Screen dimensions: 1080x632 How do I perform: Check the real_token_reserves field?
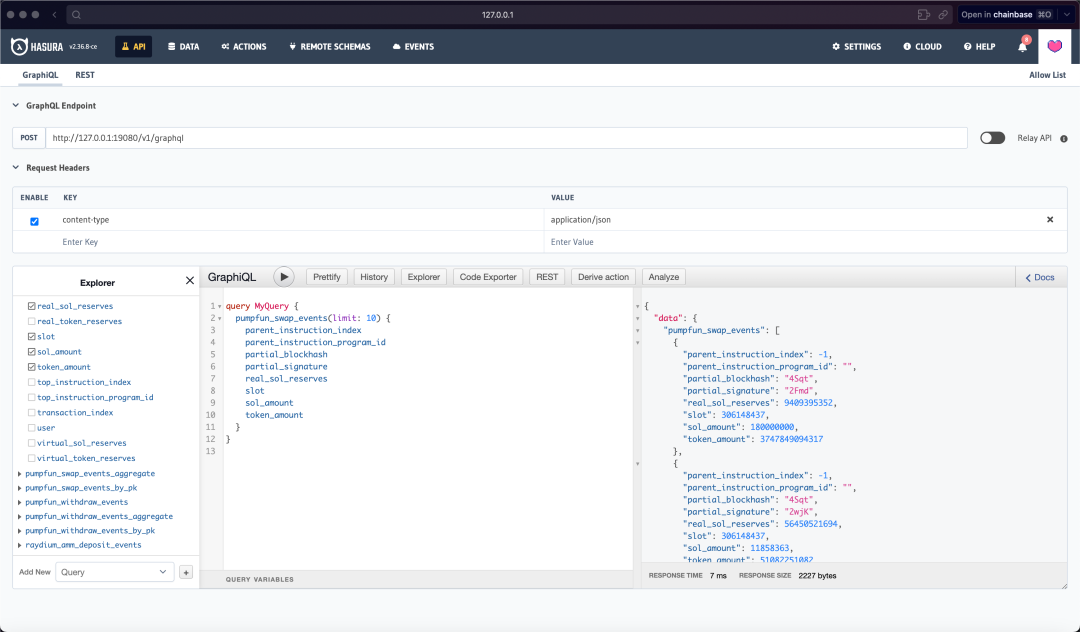click(x=32, y=321)
